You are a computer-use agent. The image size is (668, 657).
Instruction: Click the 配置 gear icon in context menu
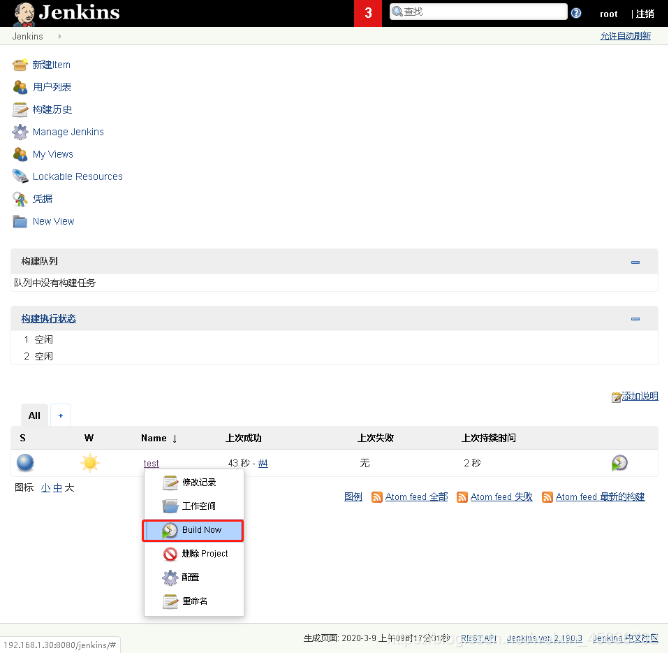(170, 578)
